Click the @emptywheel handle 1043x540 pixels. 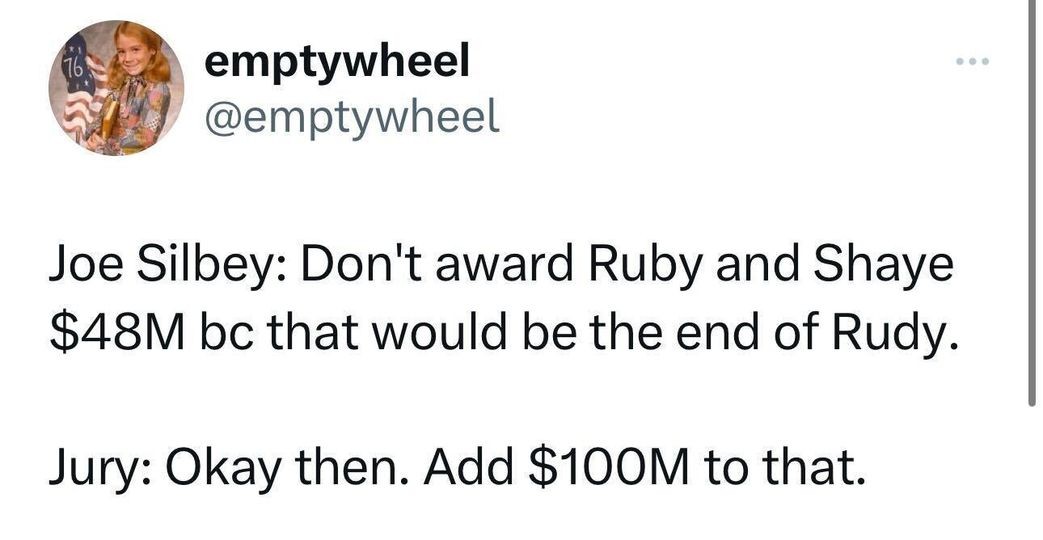coord(350,119)
